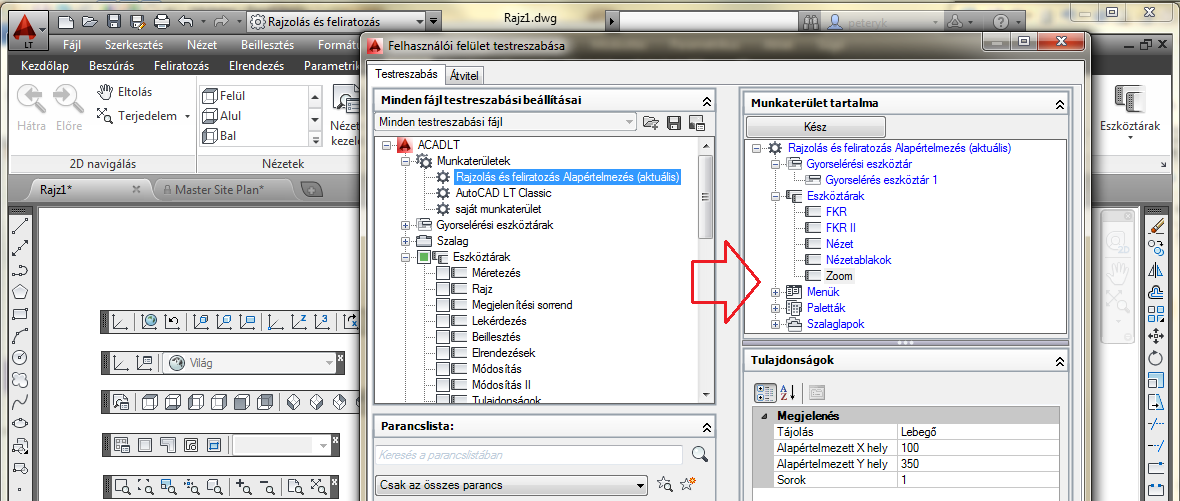Create a new drawing from quick access toolbar

click(x=66, y=22)
